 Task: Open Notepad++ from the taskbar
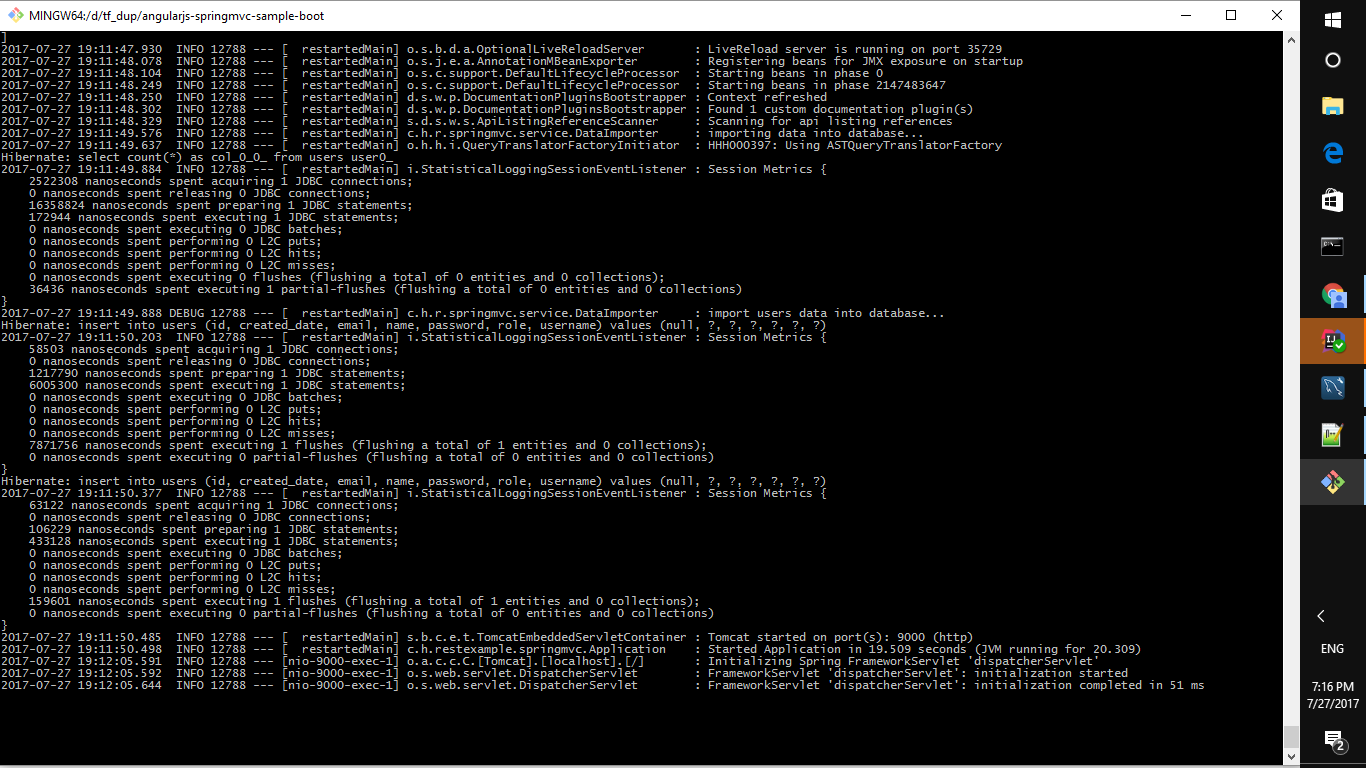1333,435
